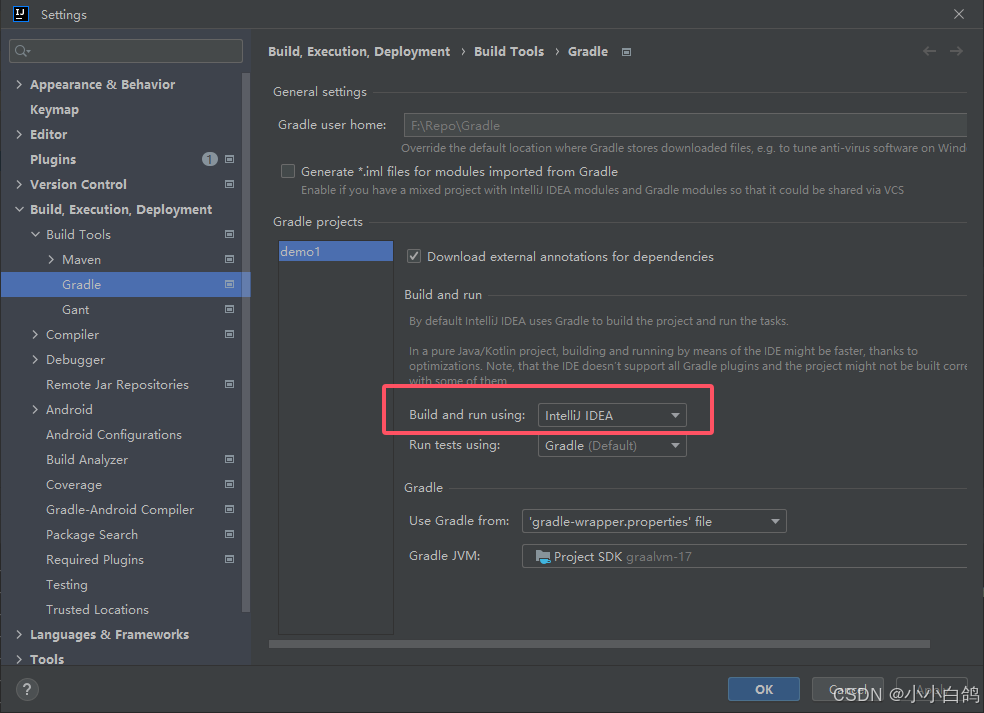Expand Languages & Frameworks section
The height and width of the screenshot is (713, 984).
(19, 635)
